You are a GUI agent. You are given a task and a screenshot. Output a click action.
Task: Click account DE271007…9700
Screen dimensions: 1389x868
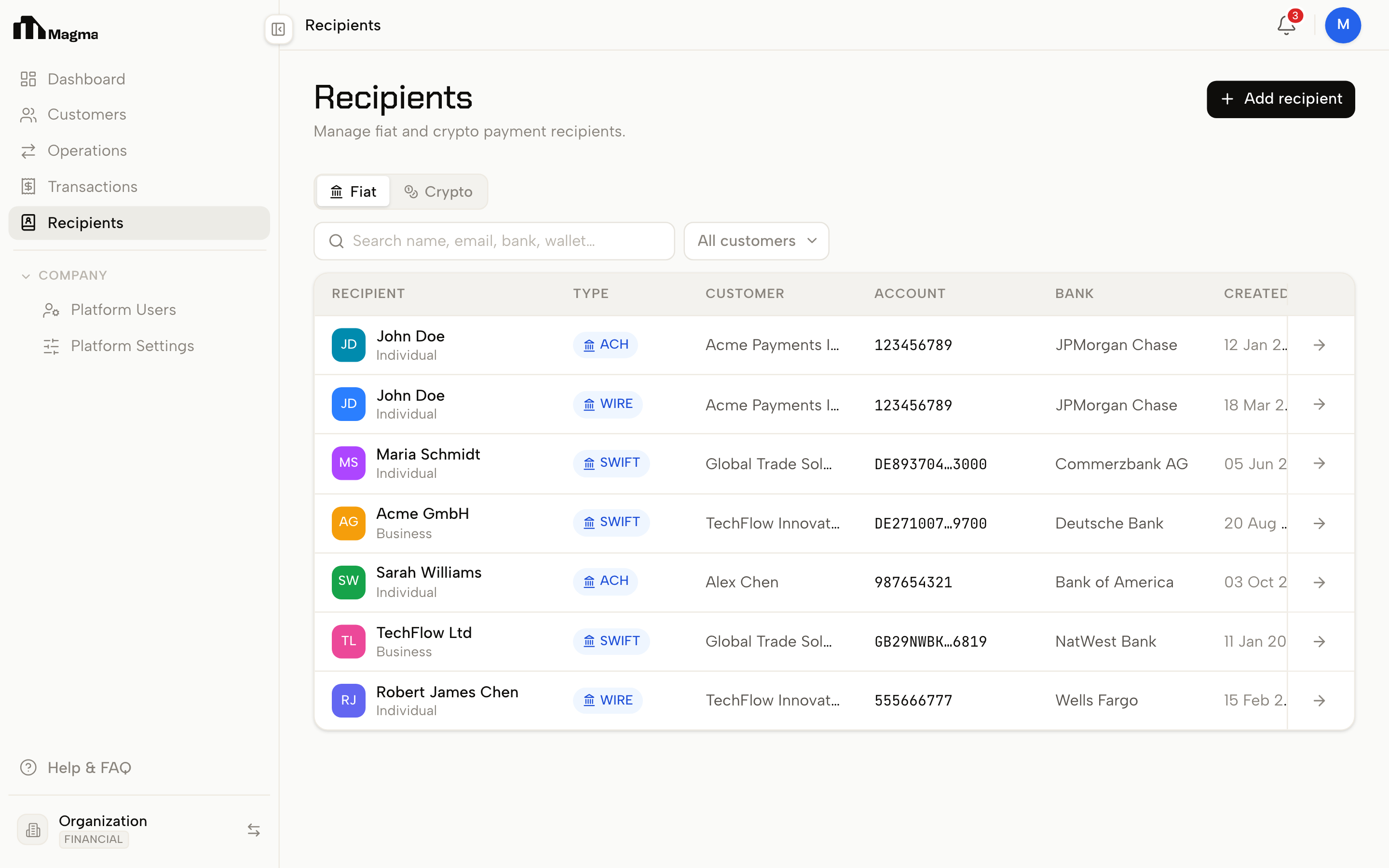coord(930,524)
